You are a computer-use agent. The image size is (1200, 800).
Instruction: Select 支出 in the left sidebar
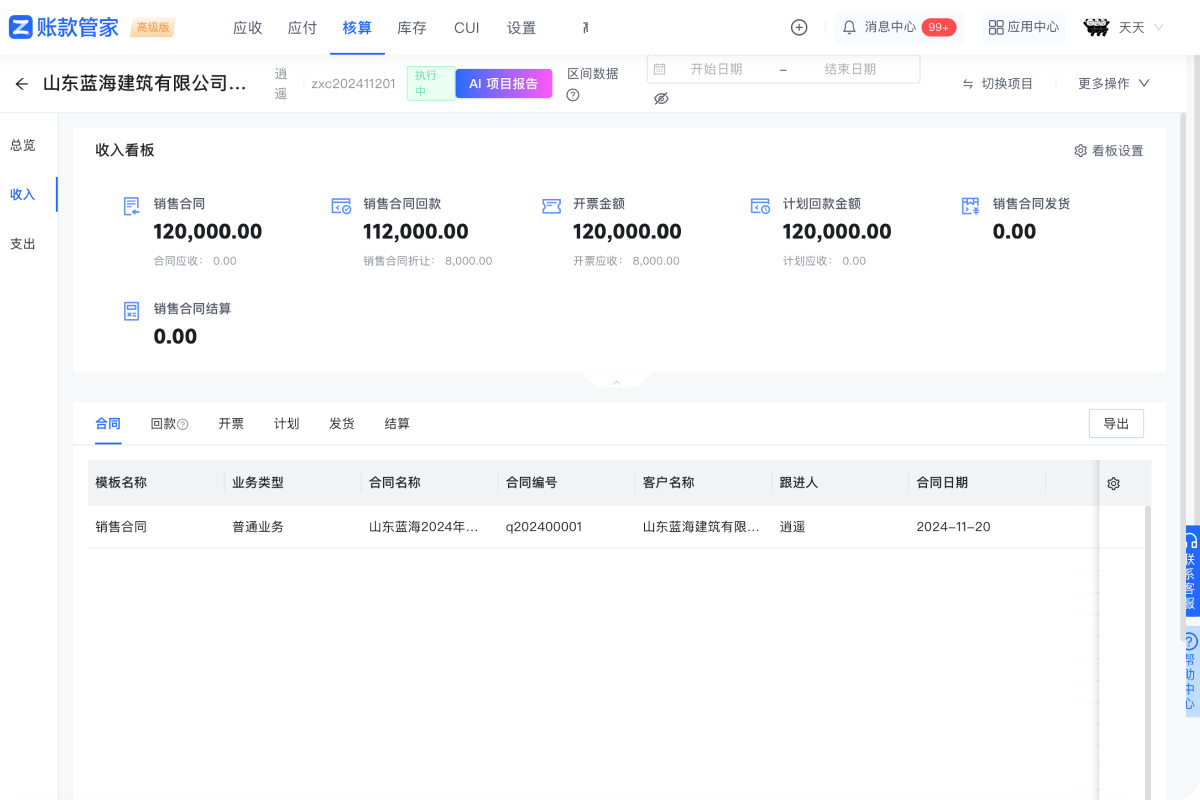click(23, 243)
